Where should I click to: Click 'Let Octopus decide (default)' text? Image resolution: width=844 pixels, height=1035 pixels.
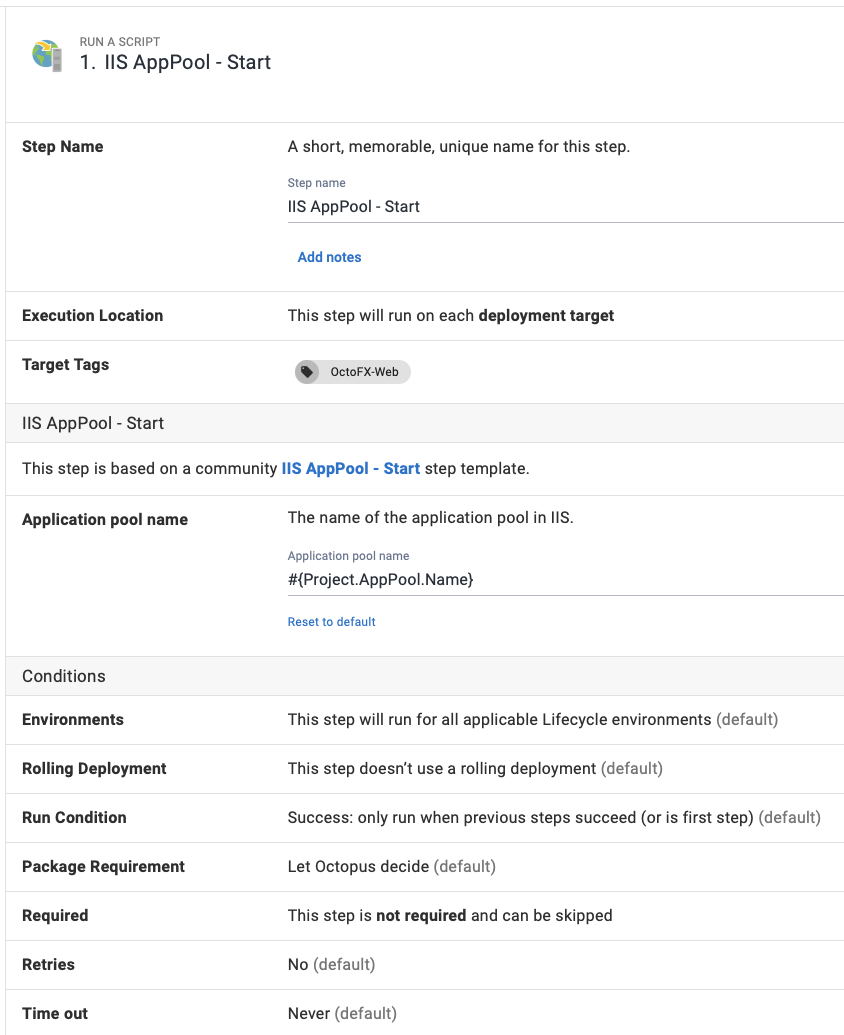(x=391, y=866)
